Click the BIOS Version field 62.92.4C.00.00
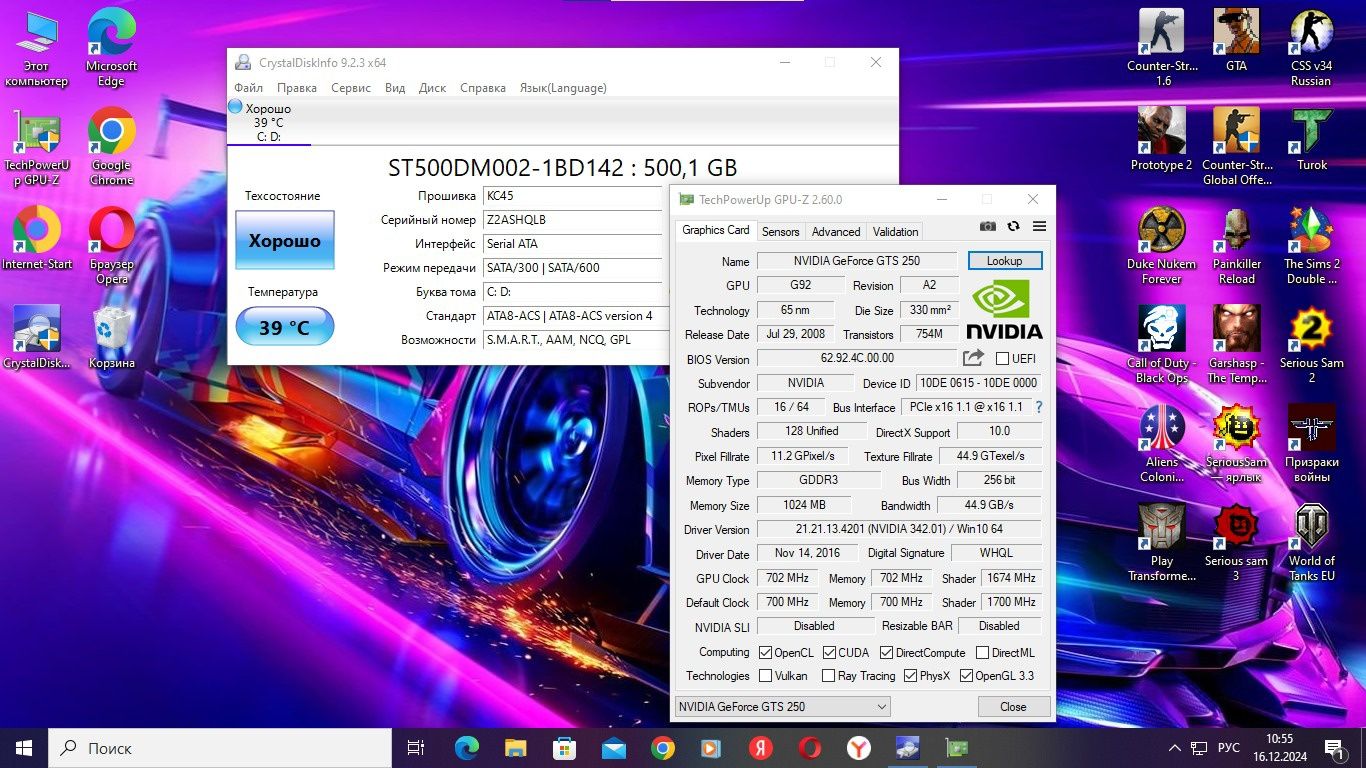The height and width of the screenshot is (768, 1366). pos(857,358)
